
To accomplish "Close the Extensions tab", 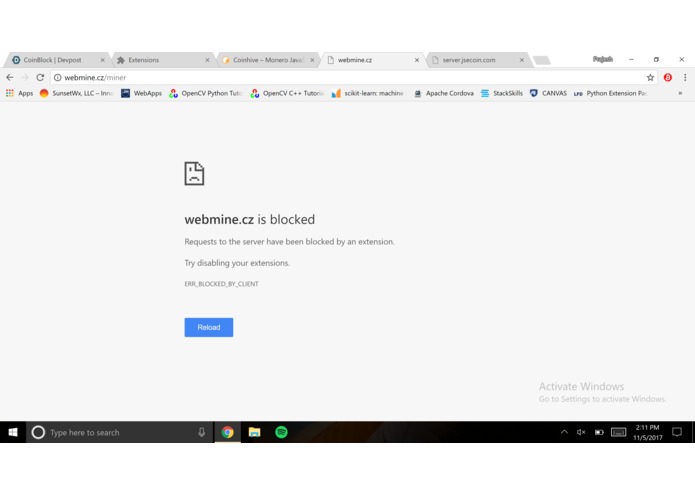I will pos(207,60).
